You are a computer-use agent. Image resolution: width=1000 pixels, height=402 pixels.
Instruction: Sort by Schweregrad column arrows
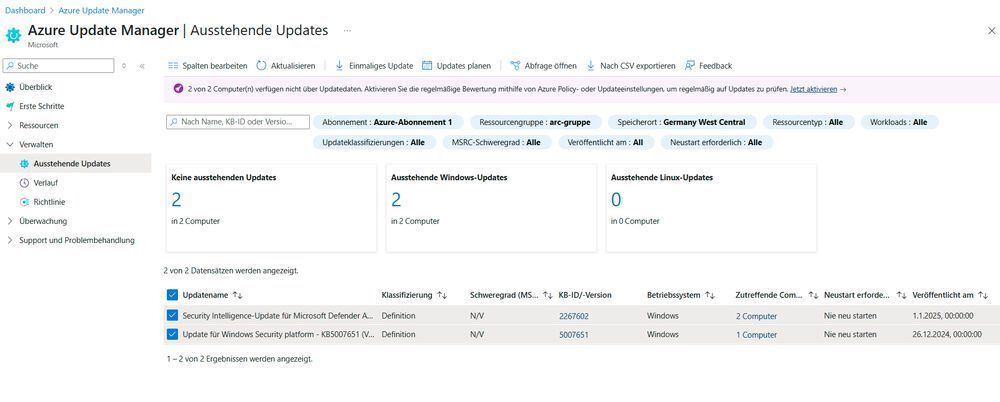click(548, 295)
